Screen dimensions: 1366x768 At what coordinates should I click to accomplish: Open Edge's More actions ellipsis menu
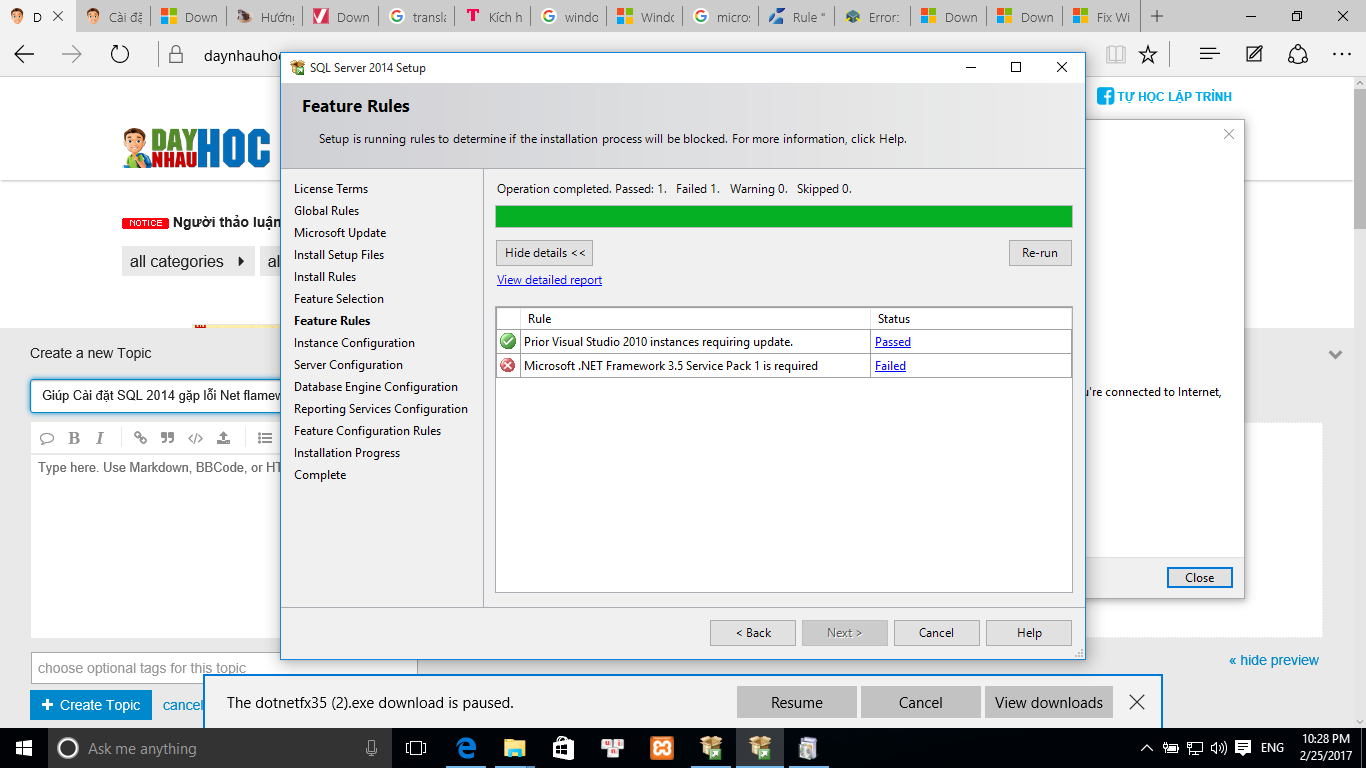(1342, 54)
